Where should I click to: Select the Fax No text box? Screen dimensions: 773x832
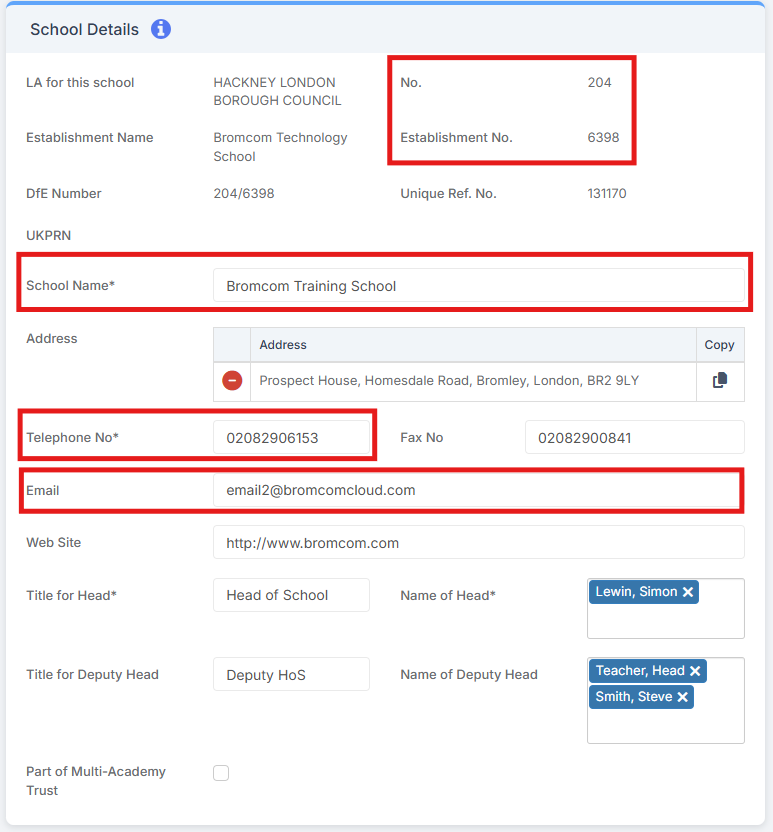click(634, 438)
